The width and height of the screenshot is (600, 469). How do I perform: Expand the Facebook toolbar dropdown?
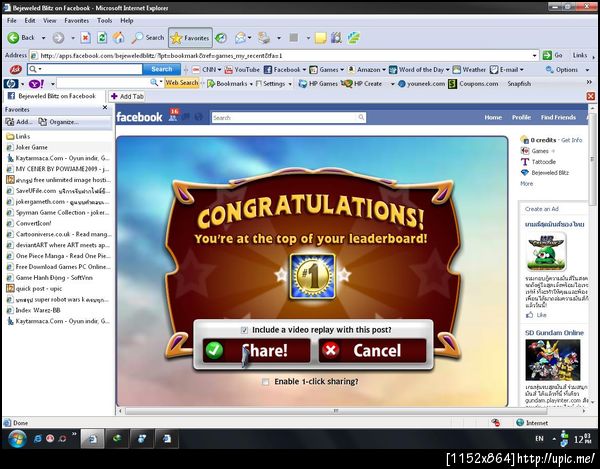(x=304, y=70)
